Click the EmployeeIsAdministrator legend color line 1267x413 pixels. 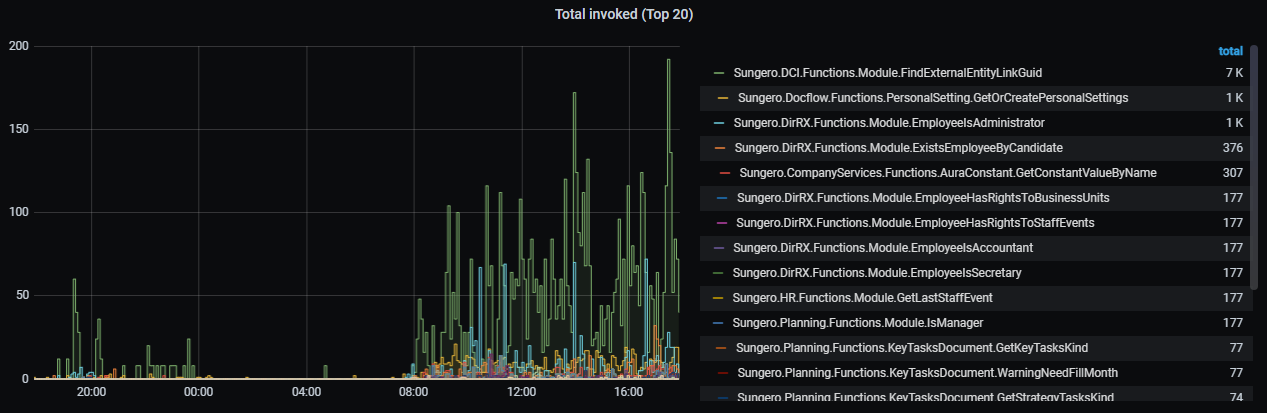(718, 123)
